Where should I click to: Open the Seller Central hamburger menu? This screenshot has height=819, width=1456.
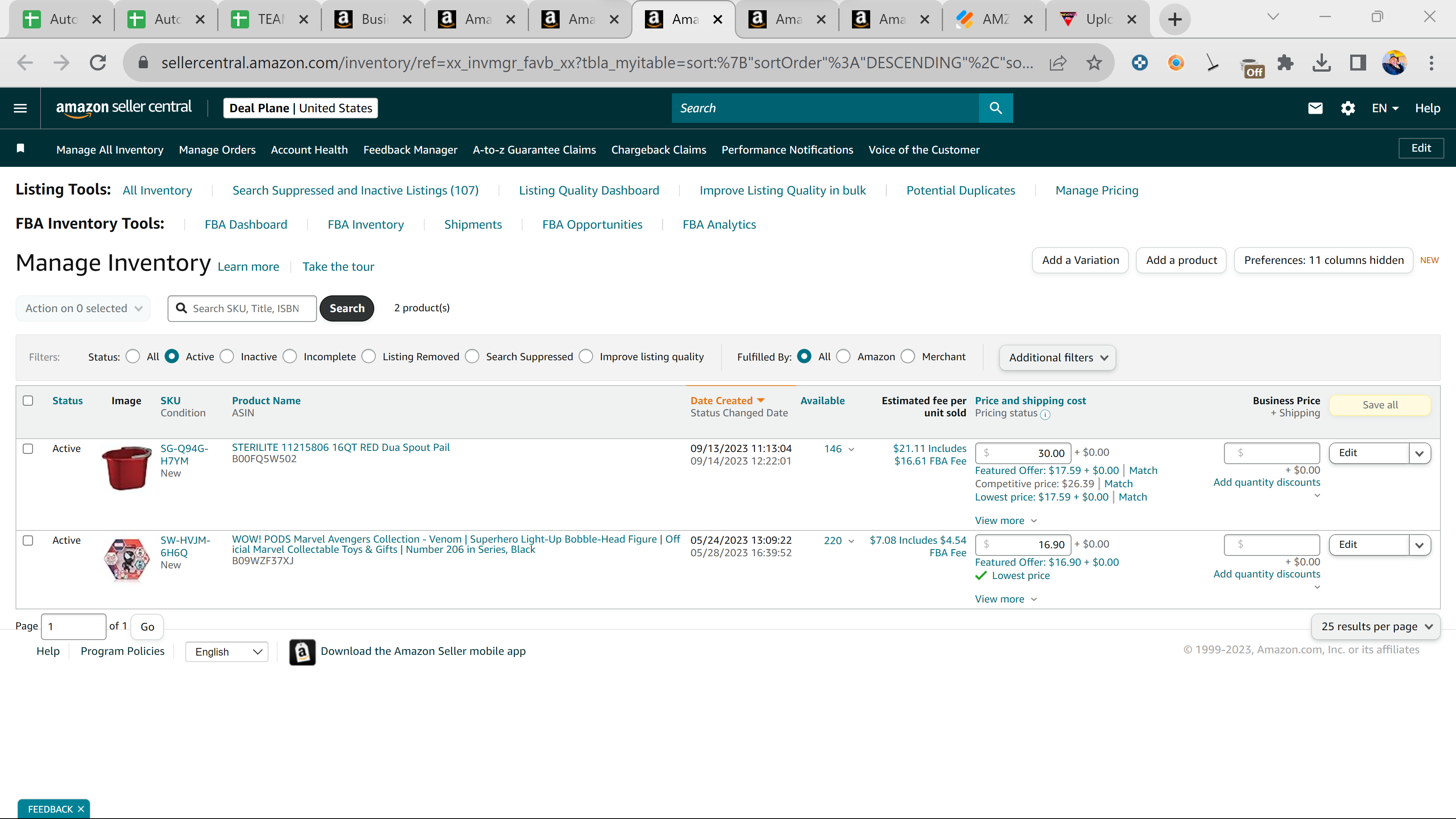coord(20,108)
